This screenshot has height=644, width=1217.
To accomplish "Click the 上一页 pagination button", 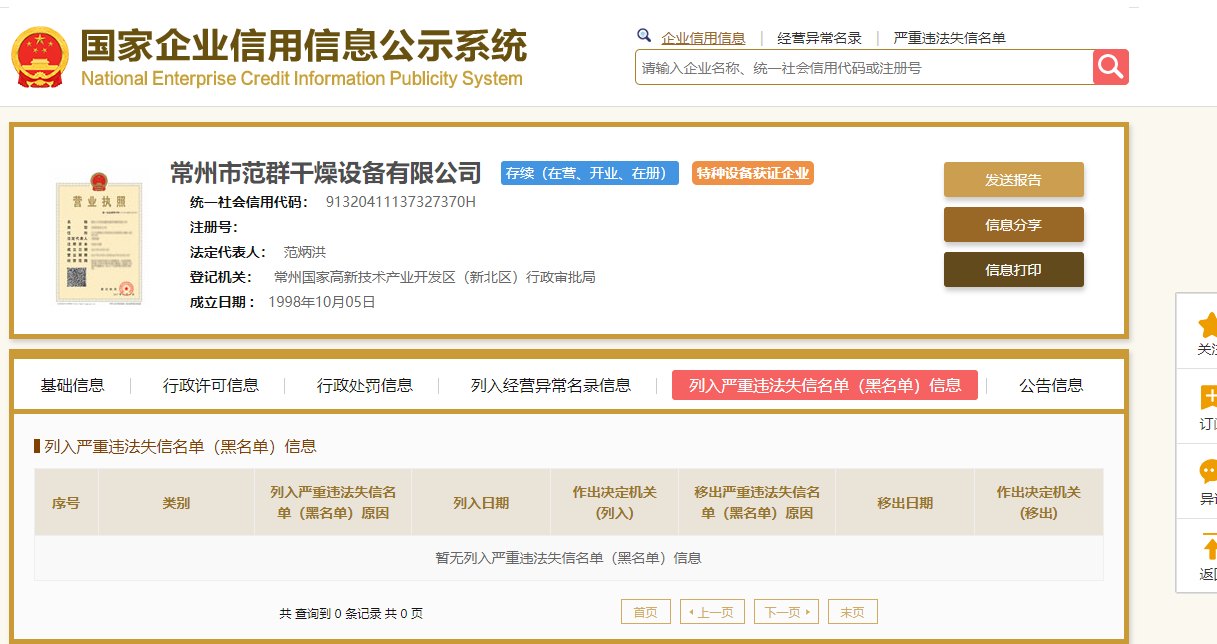I will (713, 612).
